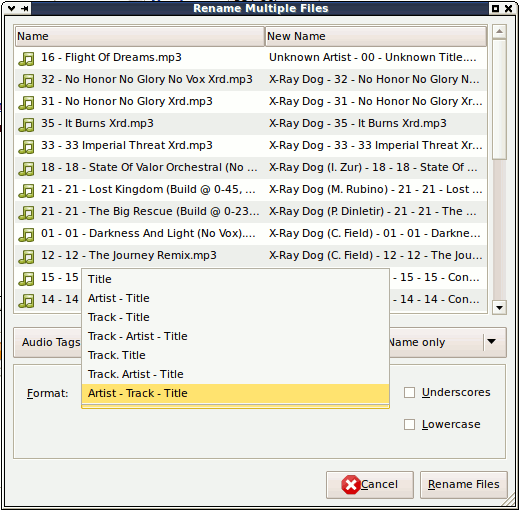
Task: Choose Title format option
Action: pos(235,279)
